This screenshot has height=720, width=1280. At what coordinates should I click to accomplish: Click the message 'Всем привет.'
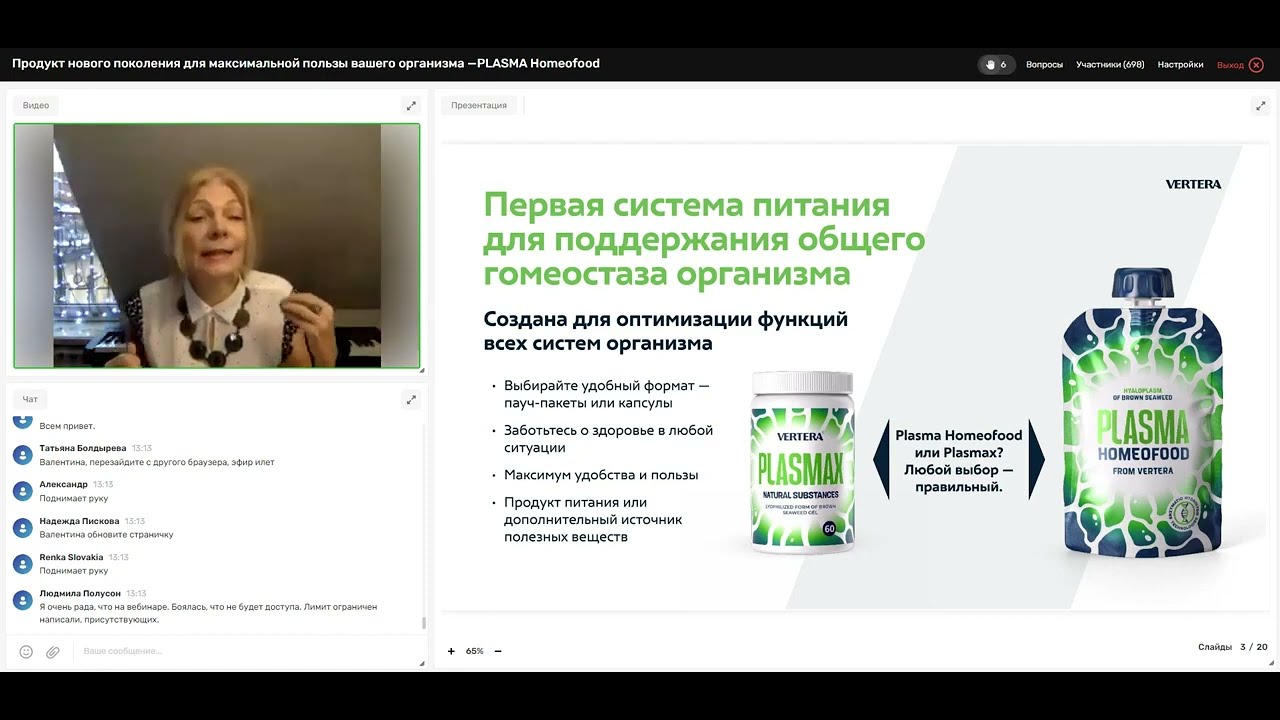point(67,426)
